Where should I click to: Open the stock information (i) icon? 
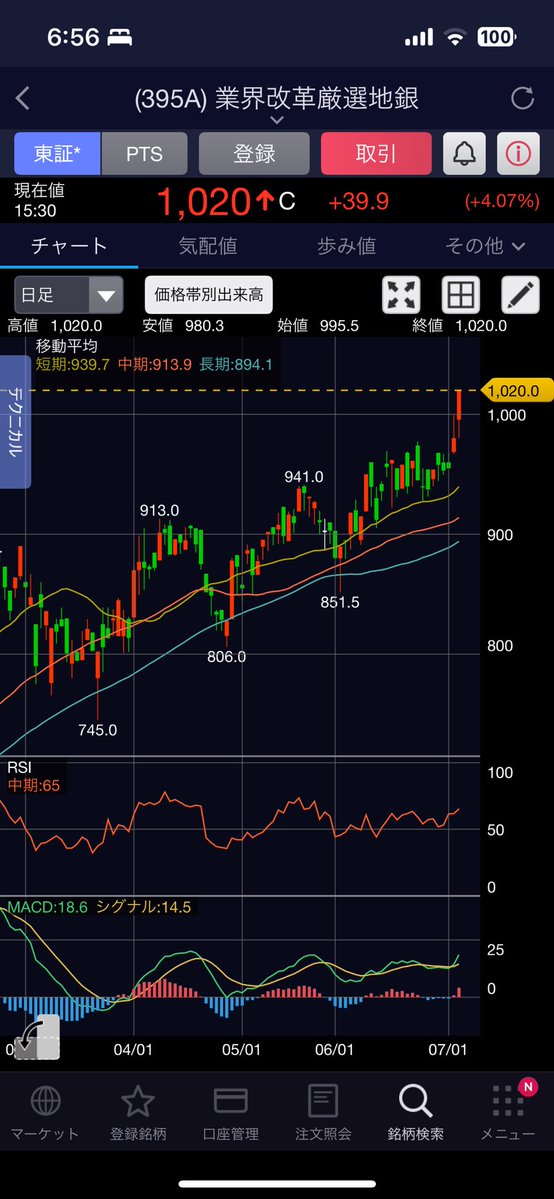[x=518, y=154]
